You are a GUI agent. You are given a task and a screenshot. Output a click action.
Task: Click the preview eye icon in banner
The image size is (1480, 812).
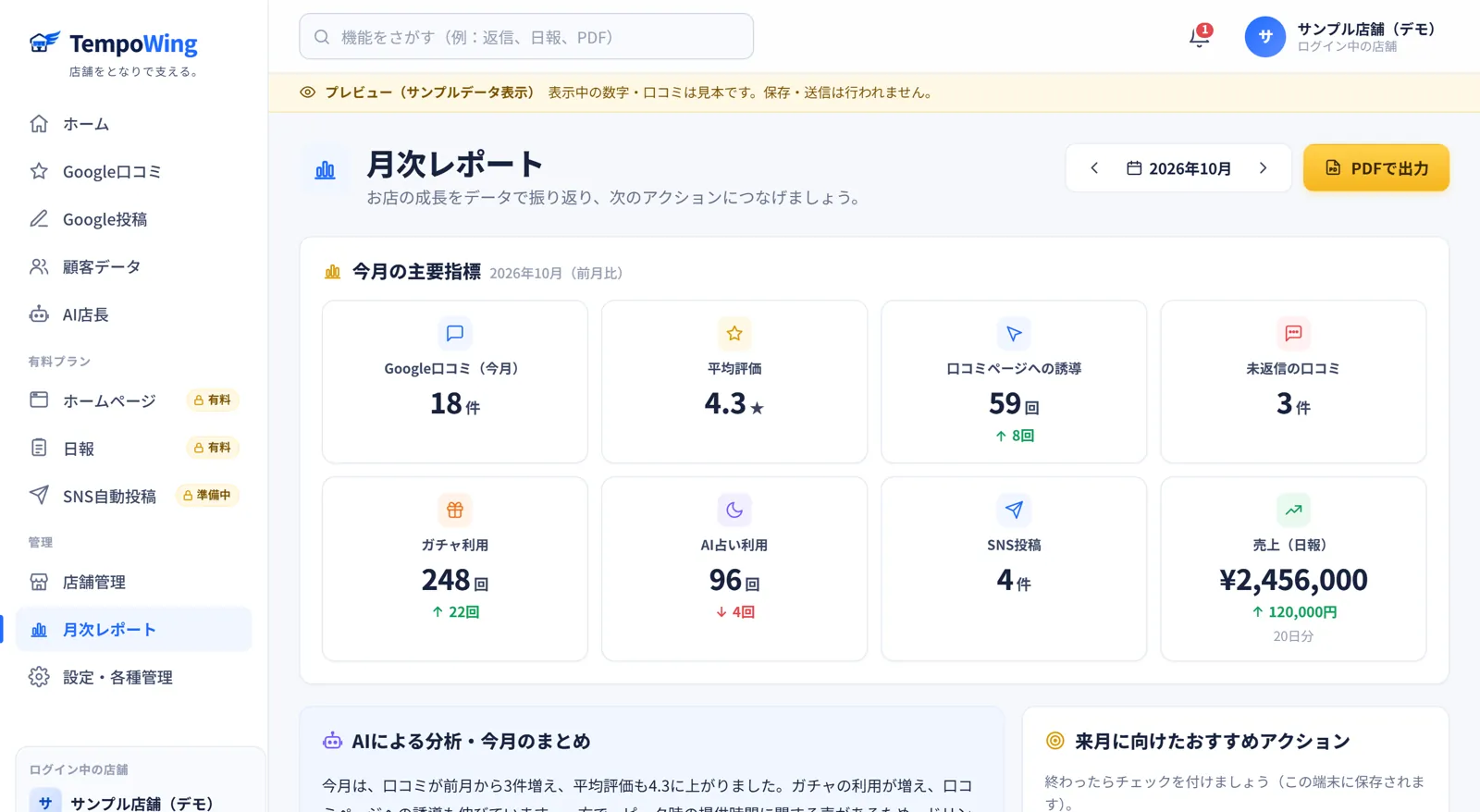click(308, 92)
